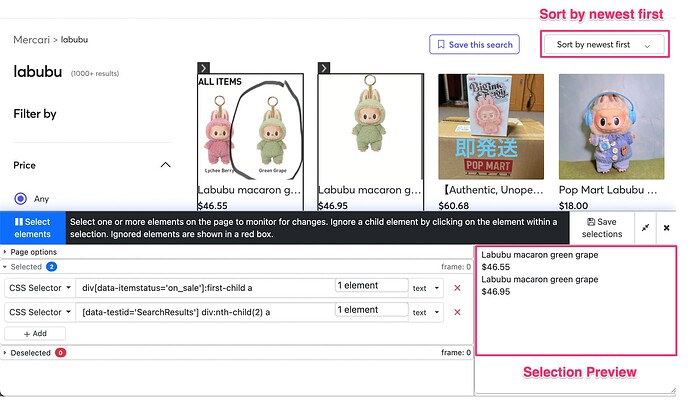The image size is (690, 408).
Task: Click the Deselected count badge 0
Action: [x=60, y=353]
